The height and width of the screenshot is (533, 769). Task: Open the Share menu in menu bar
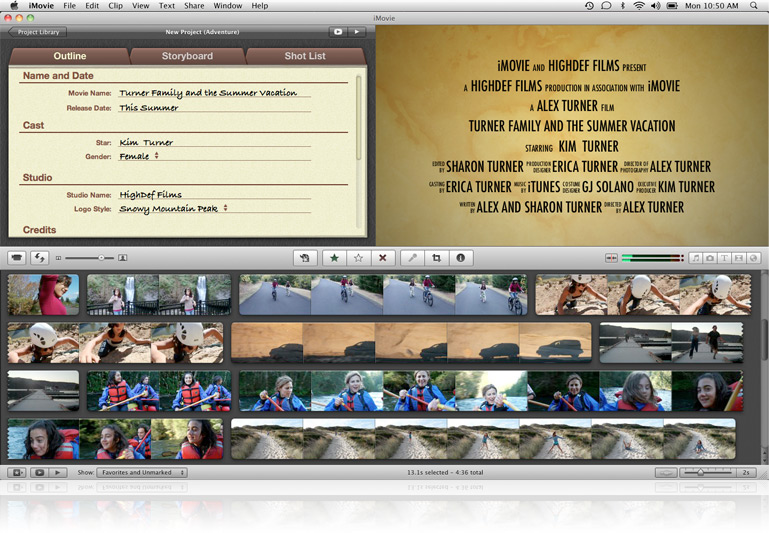coord(194,6)
